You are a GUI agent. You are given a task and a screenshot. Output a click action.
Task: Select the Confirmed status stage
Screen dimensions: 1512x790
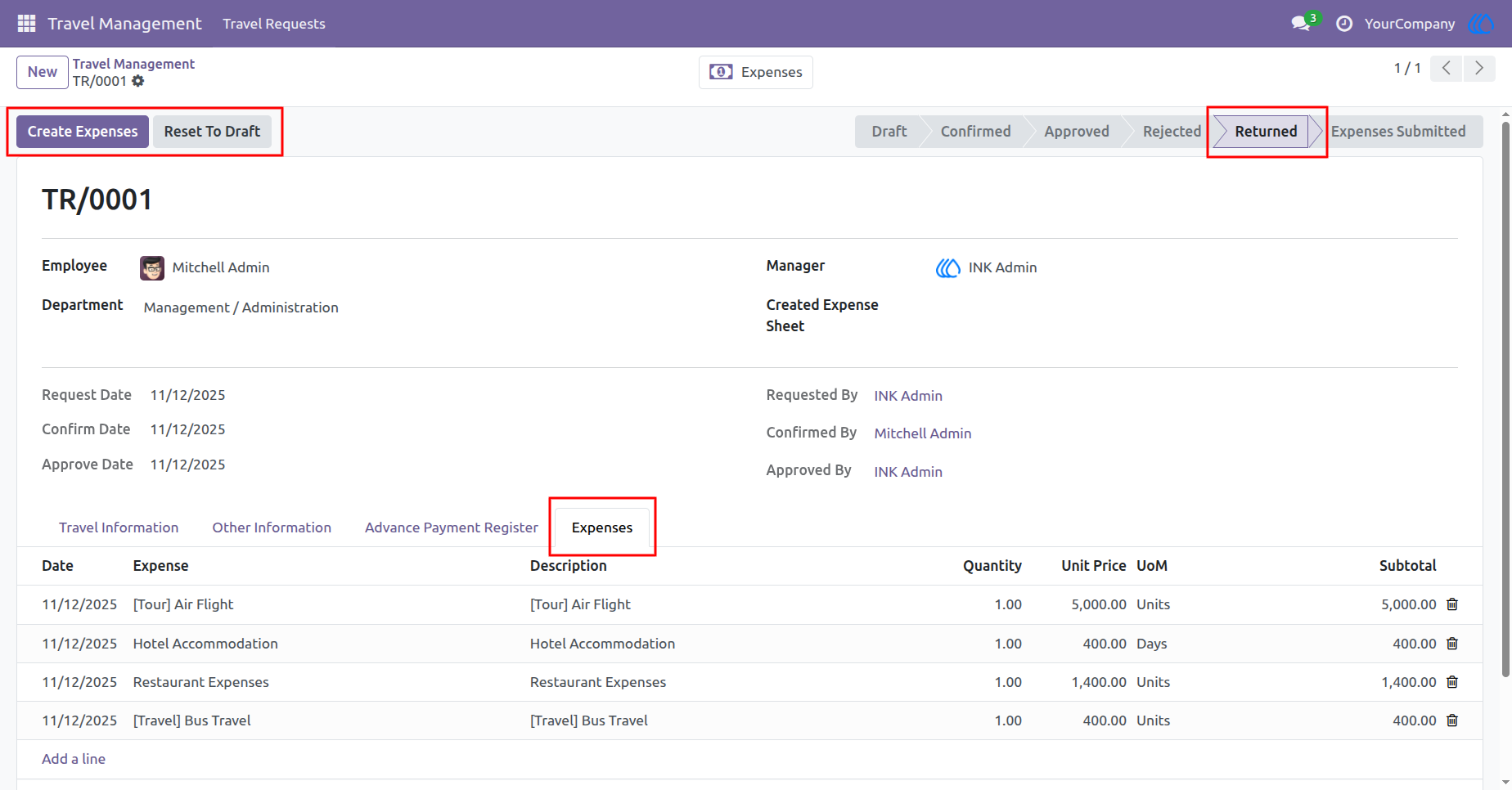coord(975,132)
